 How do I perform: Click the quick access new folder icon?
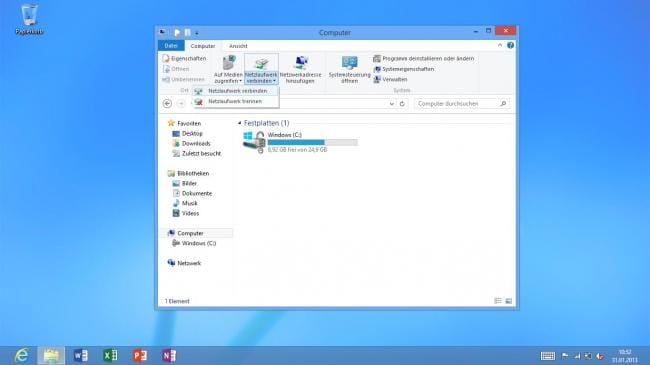tap(187, 32)
